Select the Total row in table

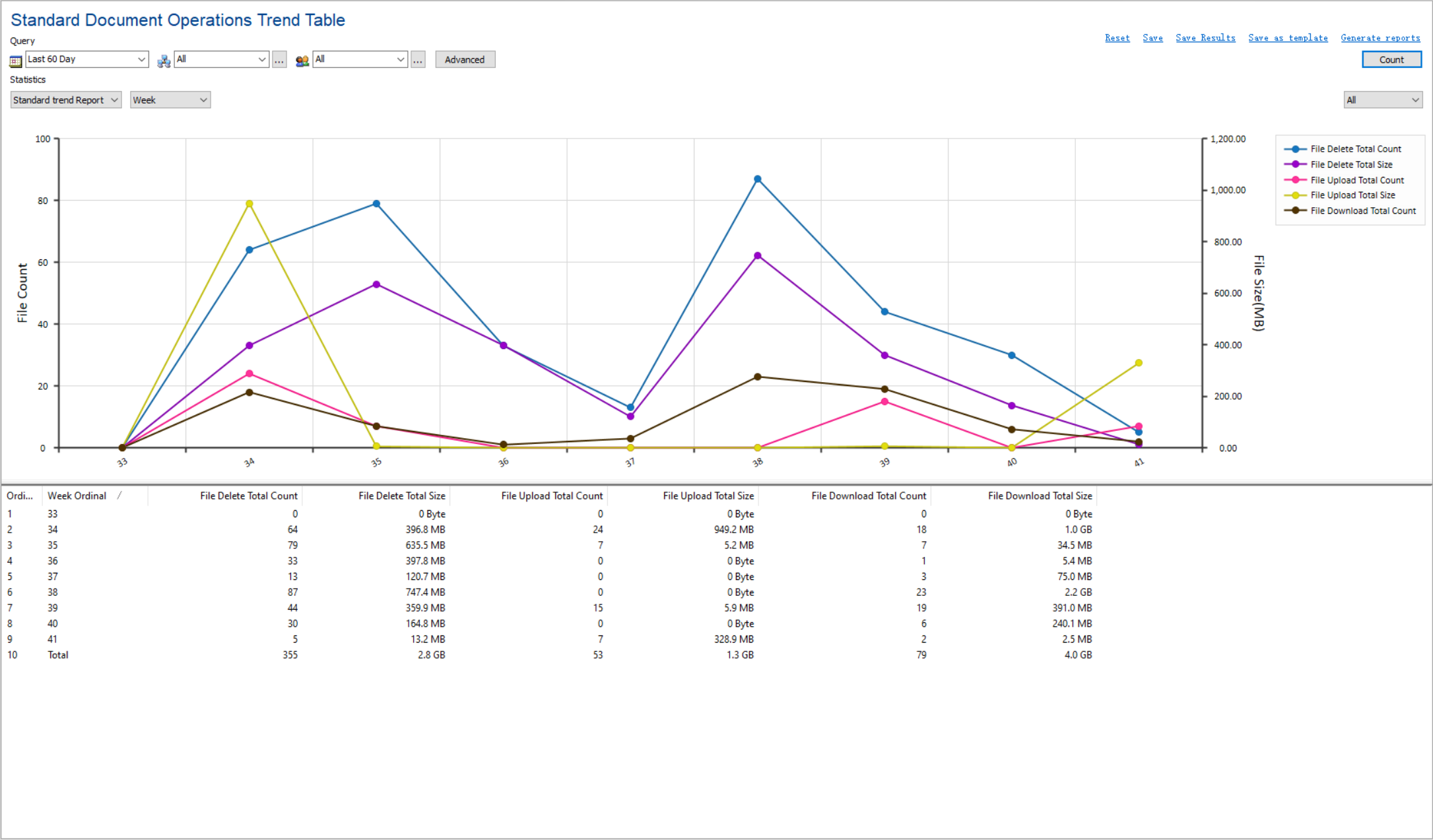(58, 655)
